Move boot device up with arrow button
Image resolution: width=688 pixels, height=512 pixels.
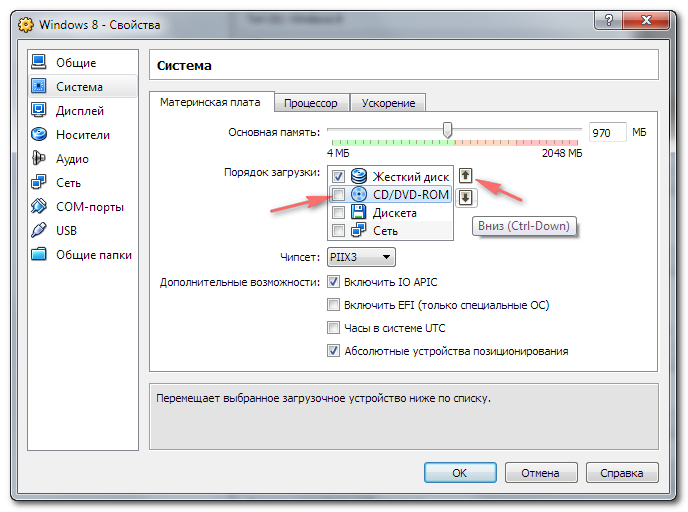tap(465, 175)
